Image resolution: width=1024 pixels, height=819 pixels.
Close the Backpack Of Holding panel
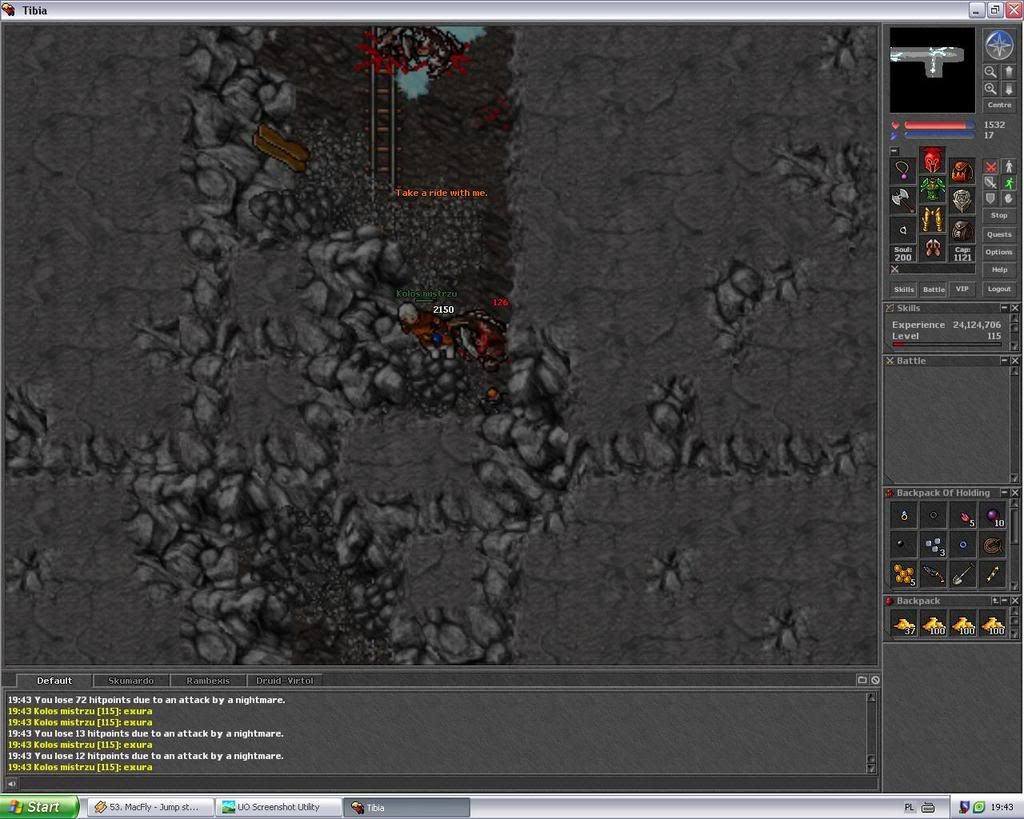pos(1015,492)
